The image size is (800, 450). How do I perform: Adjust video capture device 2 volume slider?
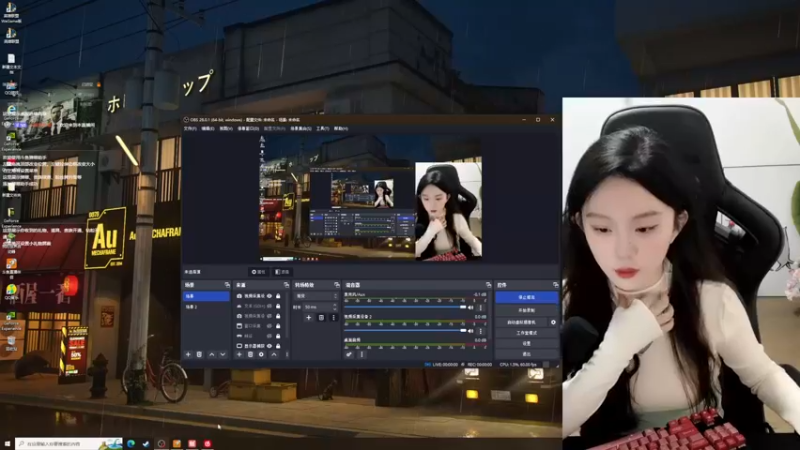(x=406, y=331)
